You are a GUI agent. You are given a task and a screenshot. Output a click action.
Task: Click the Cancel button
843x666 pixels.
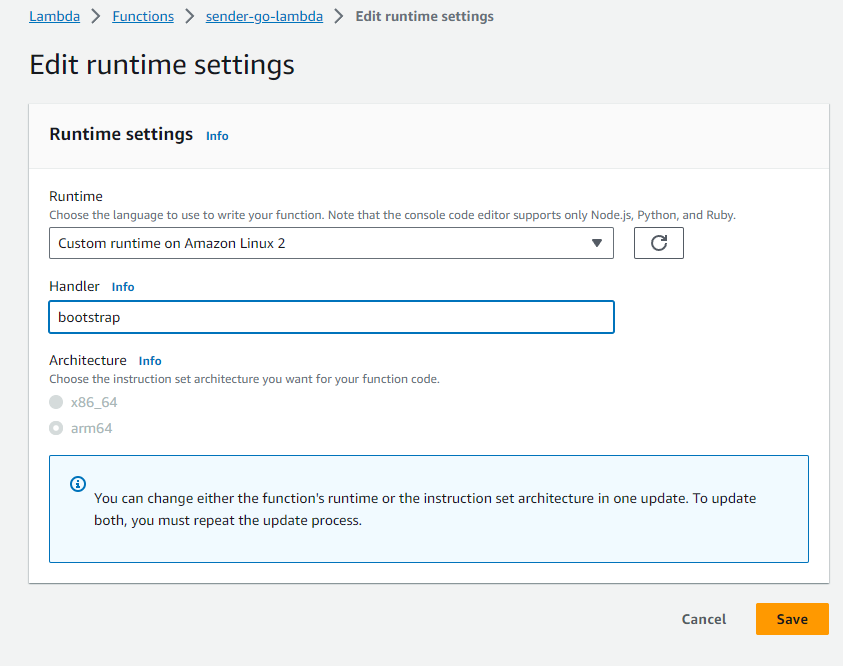click(704, 619)
